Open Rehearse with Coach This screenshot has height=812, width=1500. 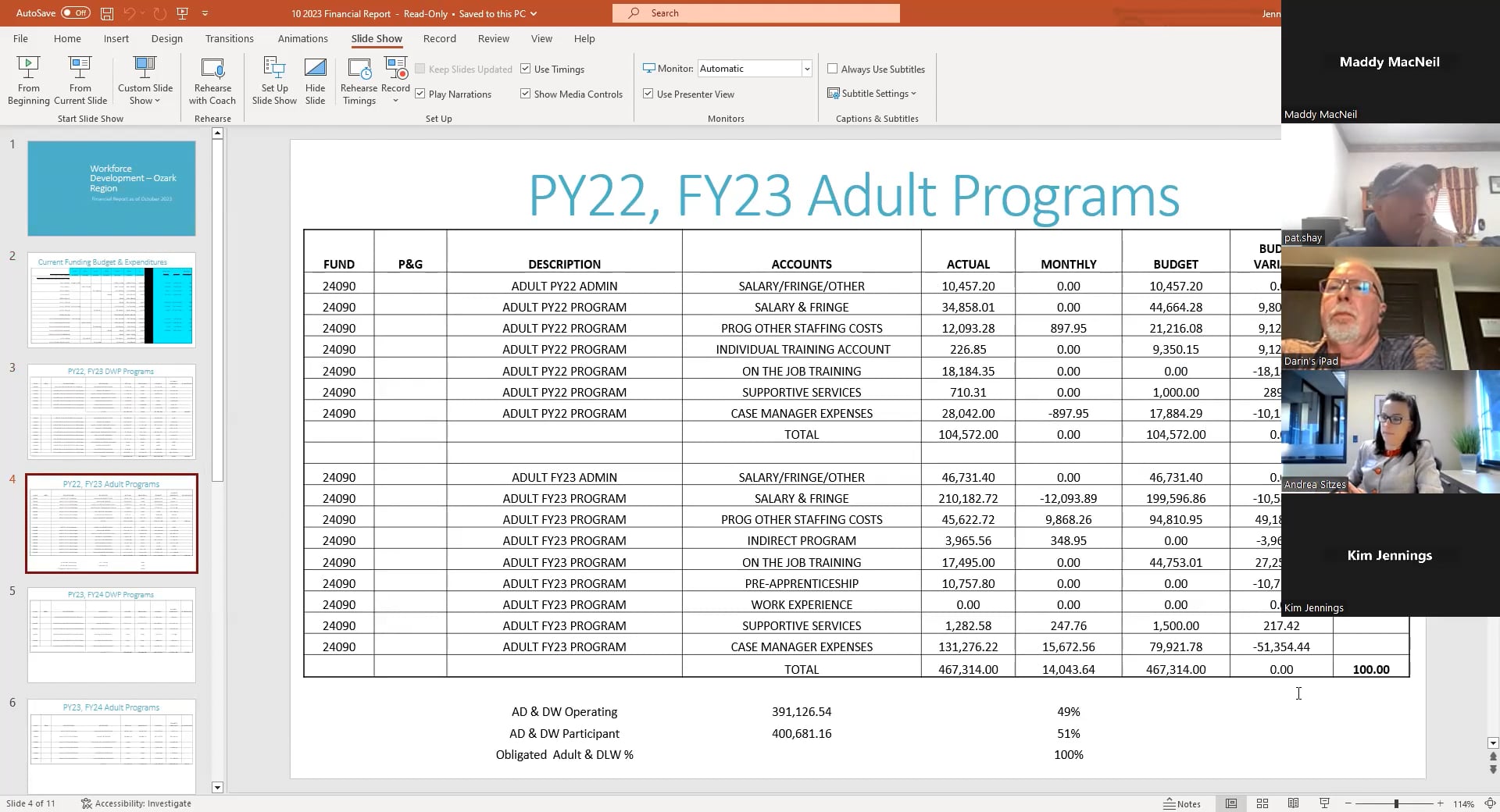212,80
